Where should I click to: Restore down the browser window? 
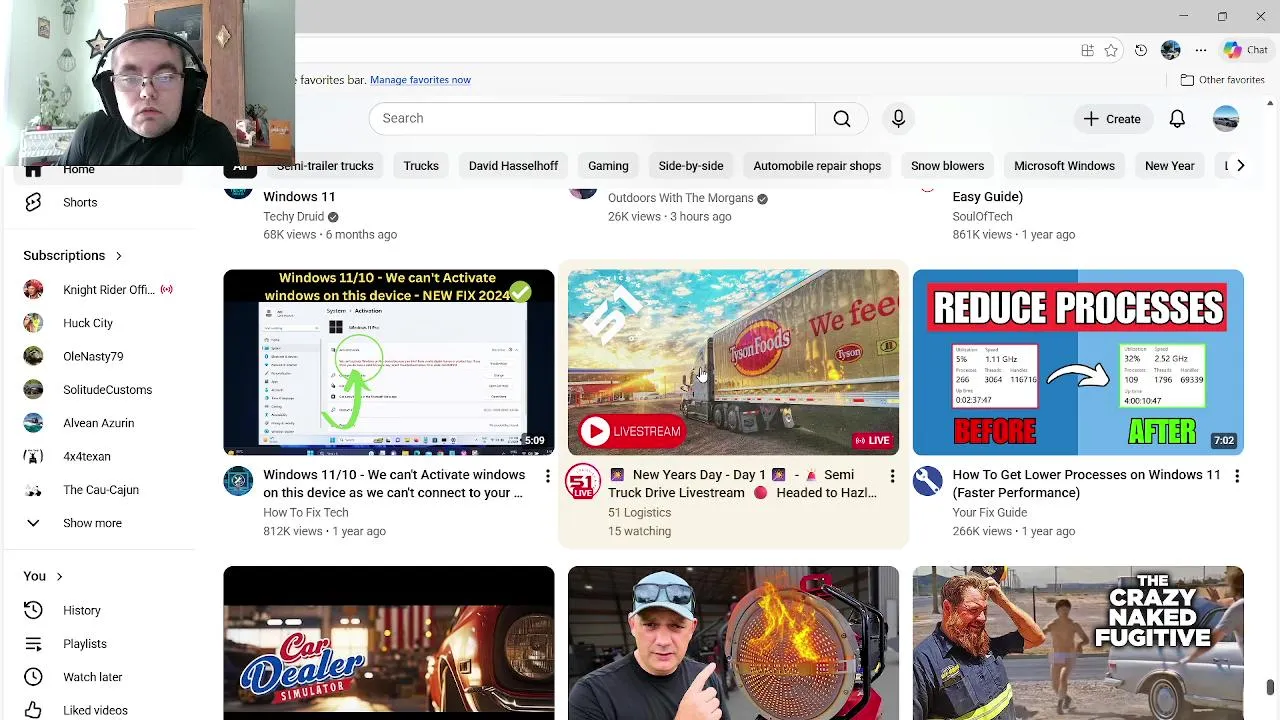pos(1222,16)
